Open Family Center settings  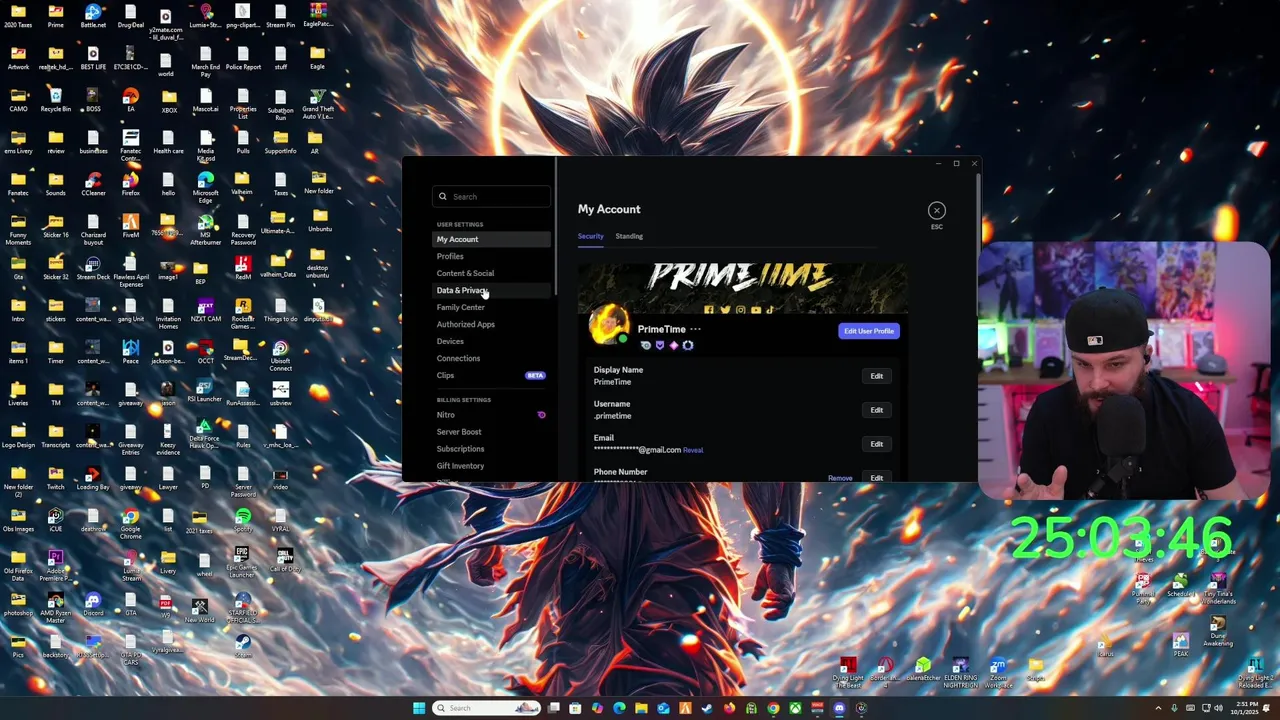(491, 307)
